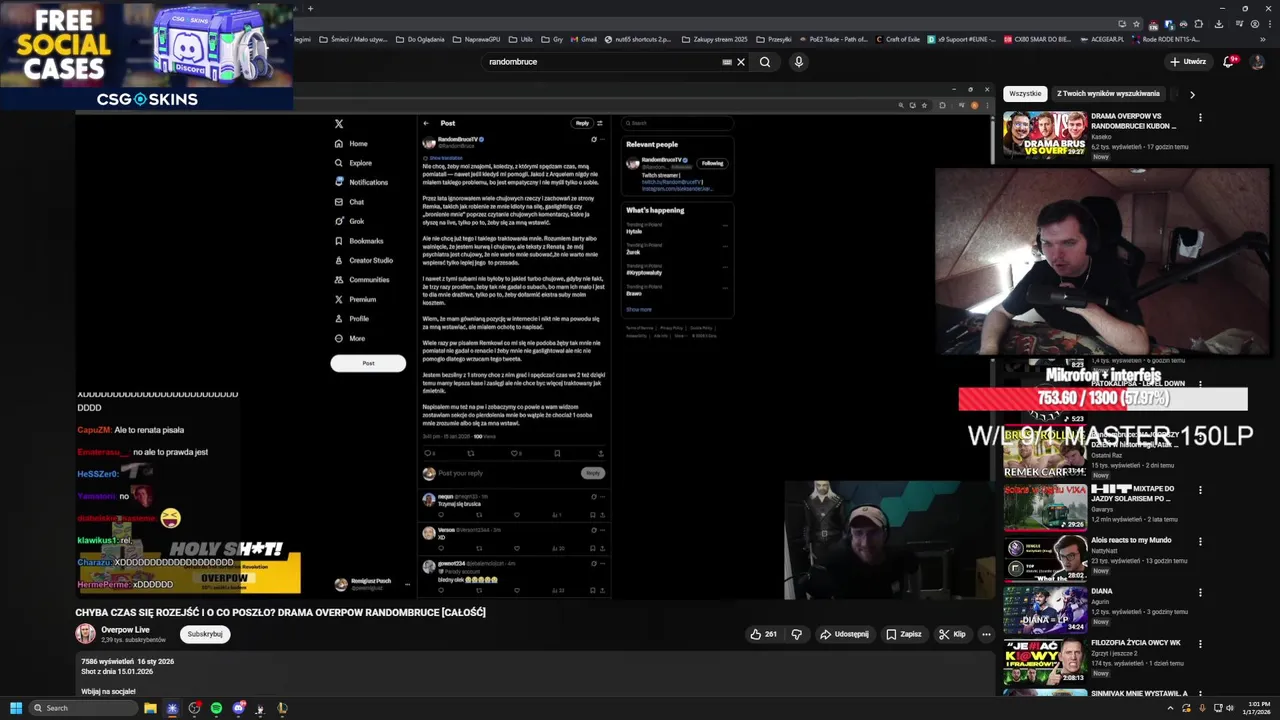1280x720 pixels.
Task: Select Z Twoich wyników wyszukiwania chip
Action: [x=1108, y=93]
